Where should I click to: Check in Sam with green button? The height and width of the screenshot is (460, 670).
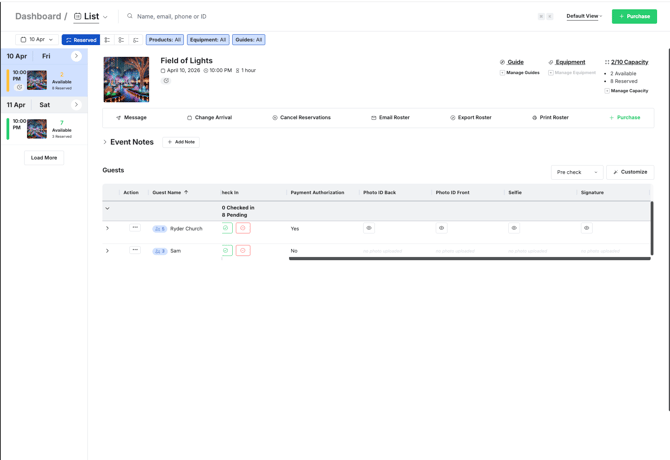coord(227,250)
